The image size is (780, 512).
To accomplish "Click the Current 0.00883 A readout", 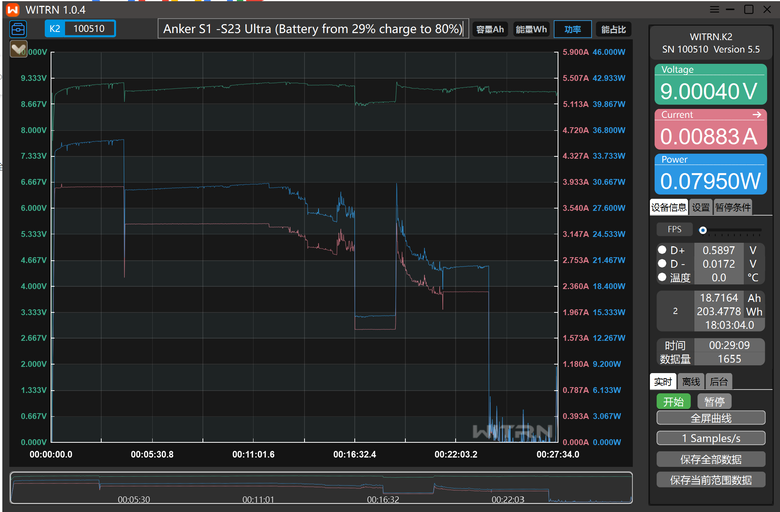I will 710,129.
